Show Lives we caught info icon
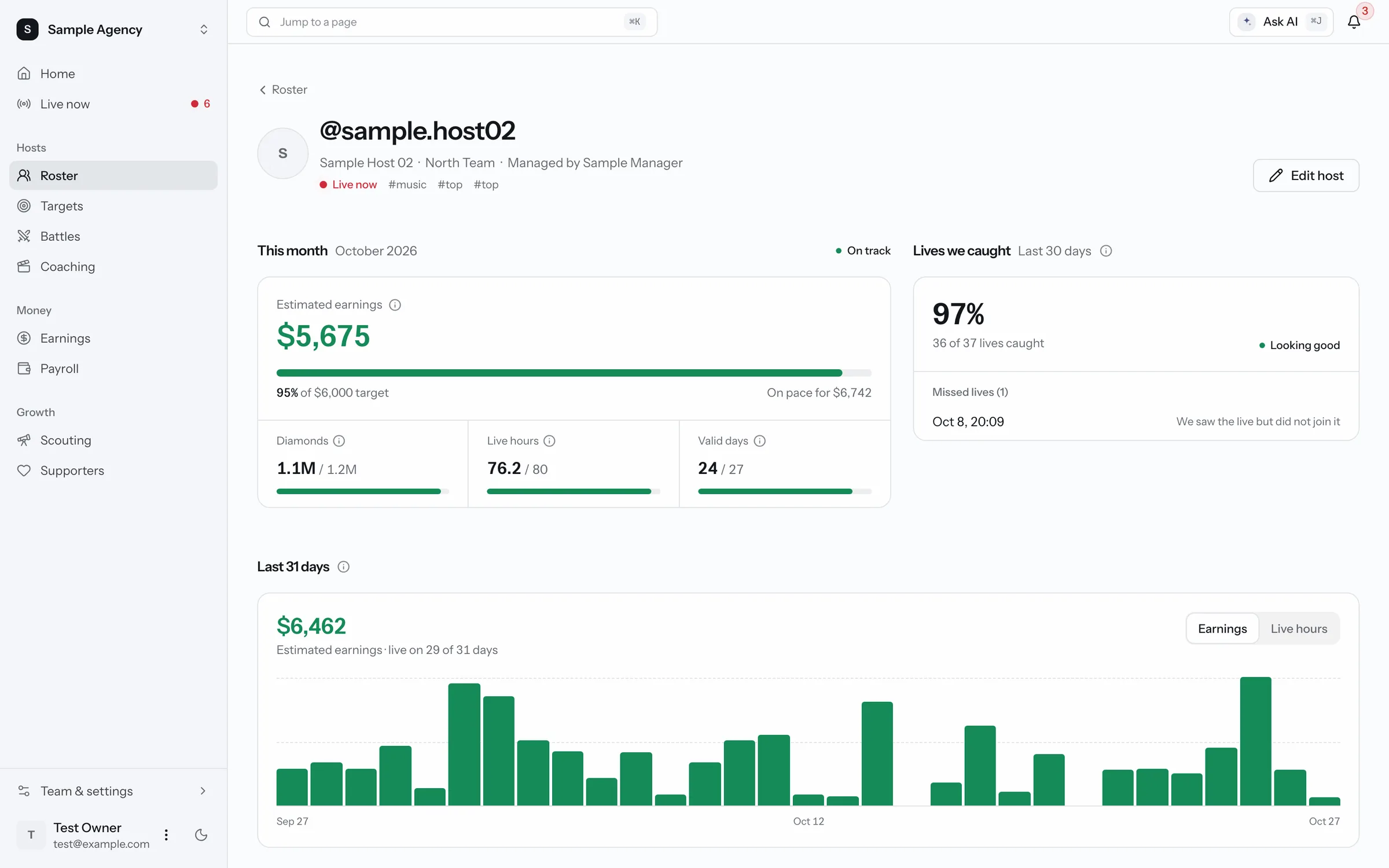 pyautogui.click(x=1106, y=251)
